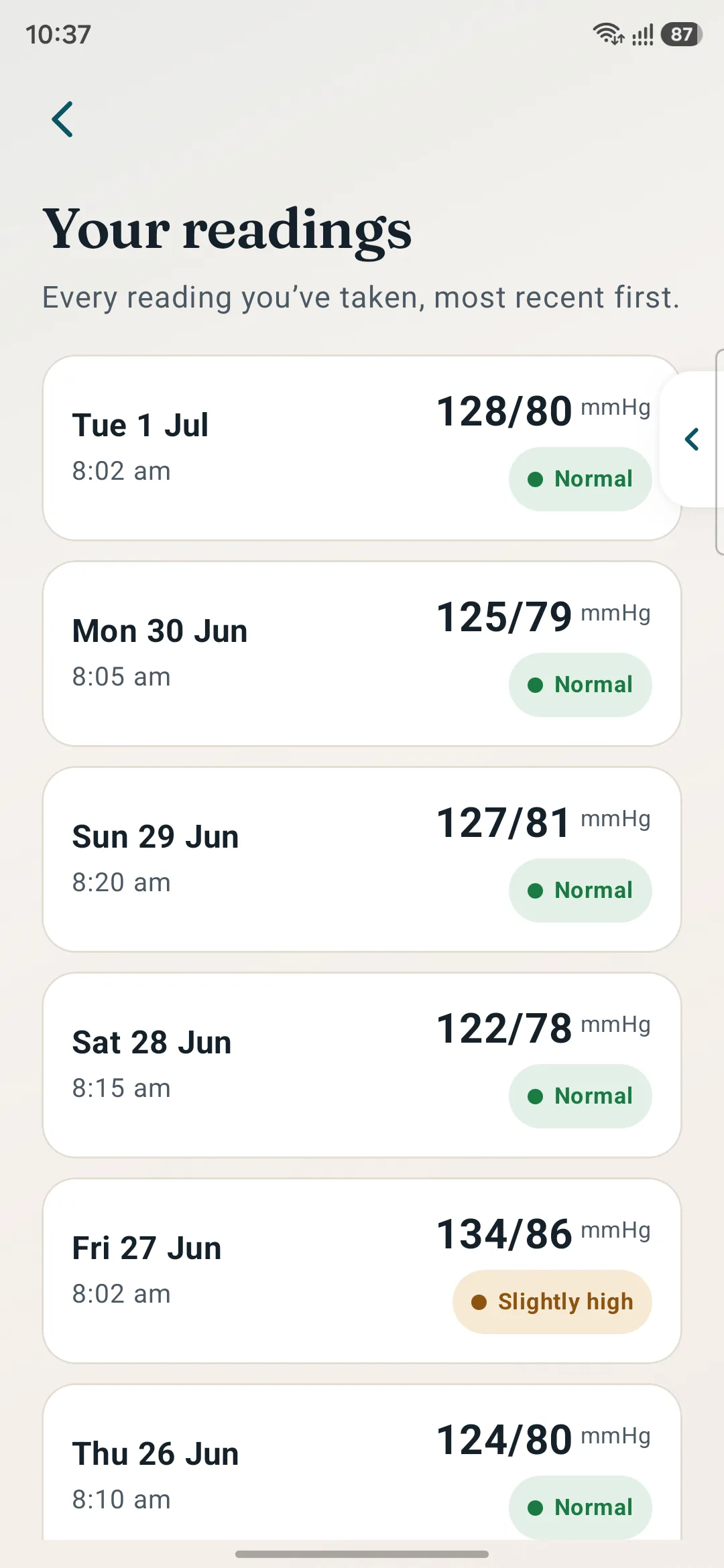Click the 128/80 mmHg value
Viewport: 724px width, 1568px height.
point(544,411)
